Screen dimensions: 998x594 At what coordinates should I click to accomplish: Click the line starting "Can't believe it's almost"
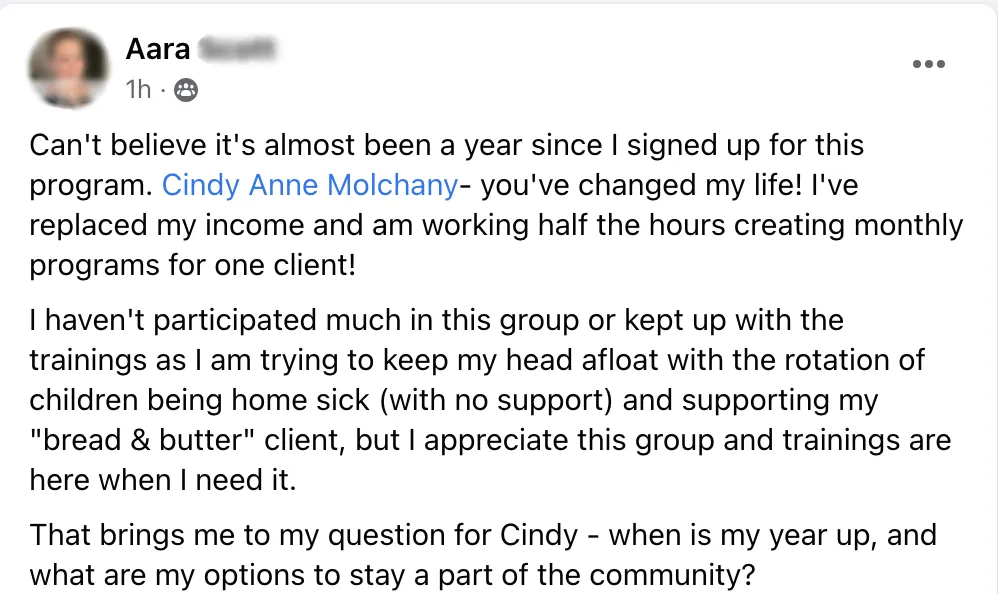pos(446,146)
